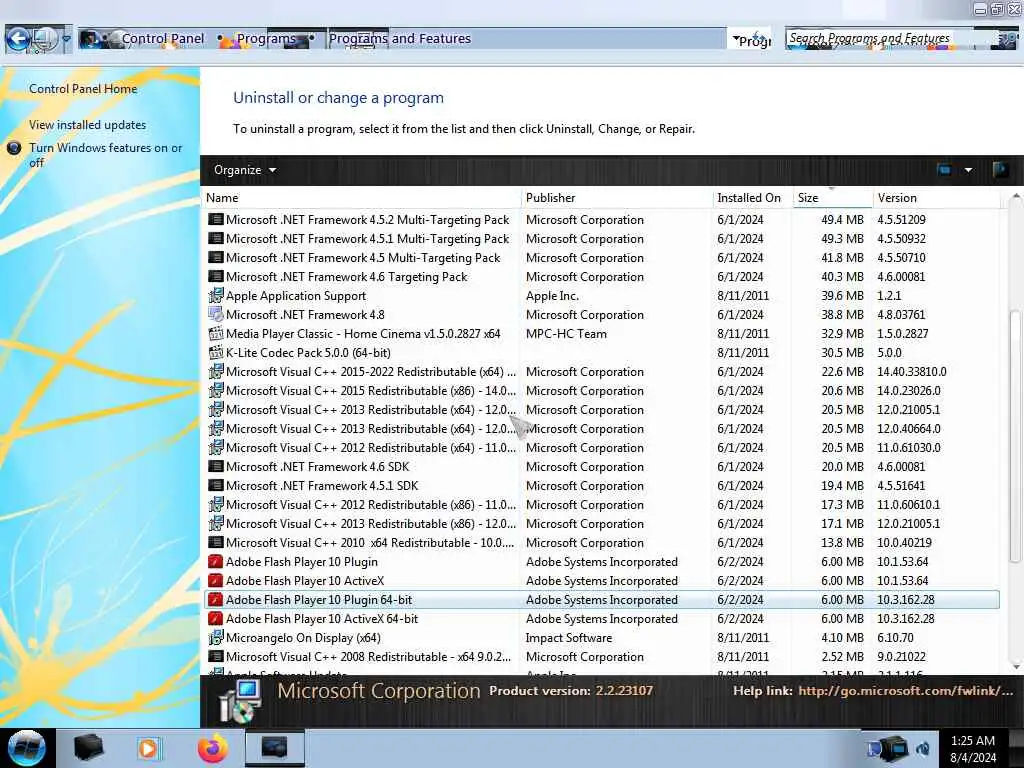Click the Microsoft .NET Framework 4.8 icon

pyautogui.click(x=216, y=314)
